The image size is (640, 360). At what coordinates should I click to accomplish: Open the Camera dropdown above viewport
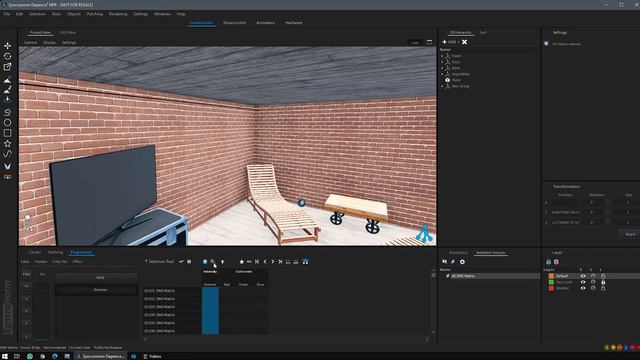click(x=30, y=42)
